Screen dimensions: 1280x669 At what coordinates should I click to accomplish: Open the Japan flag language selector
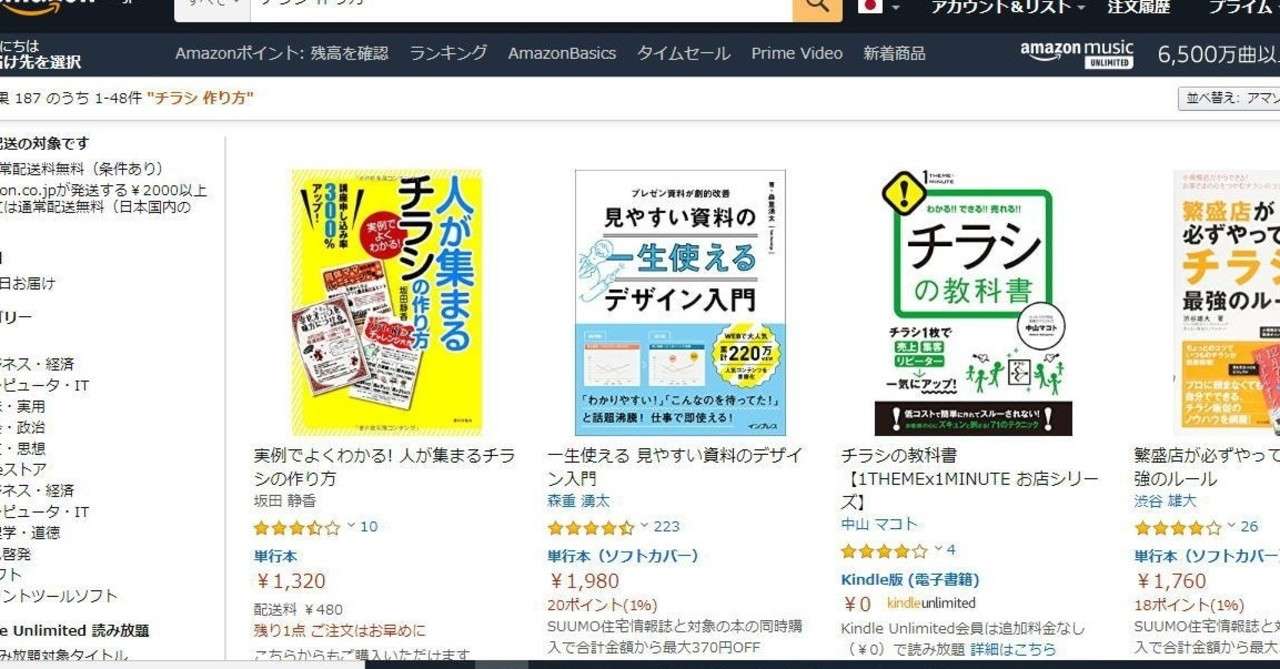pyautogui.click(x=879, y=7)
